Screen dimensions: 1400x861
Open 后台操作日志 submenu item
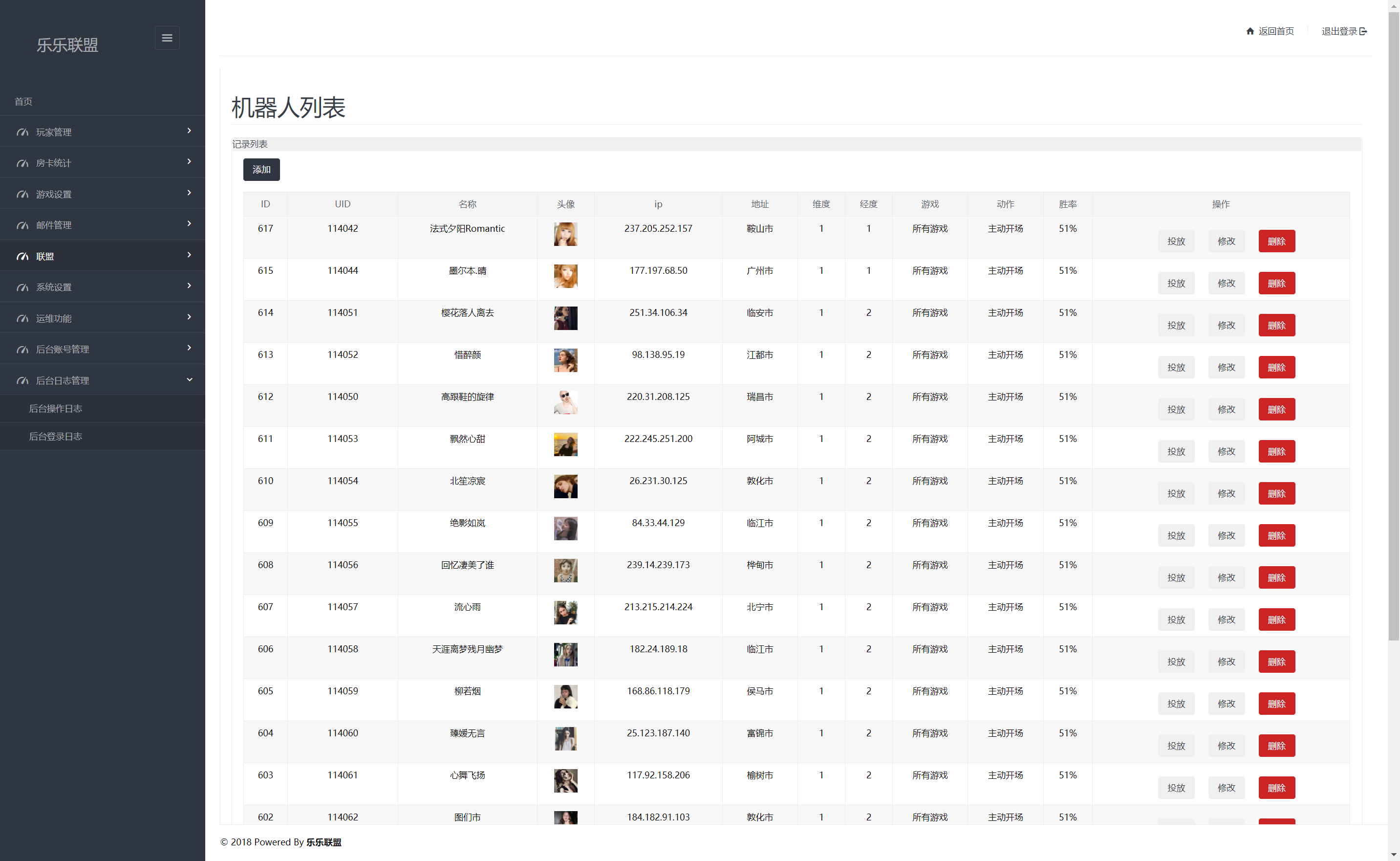coord(55,408)
